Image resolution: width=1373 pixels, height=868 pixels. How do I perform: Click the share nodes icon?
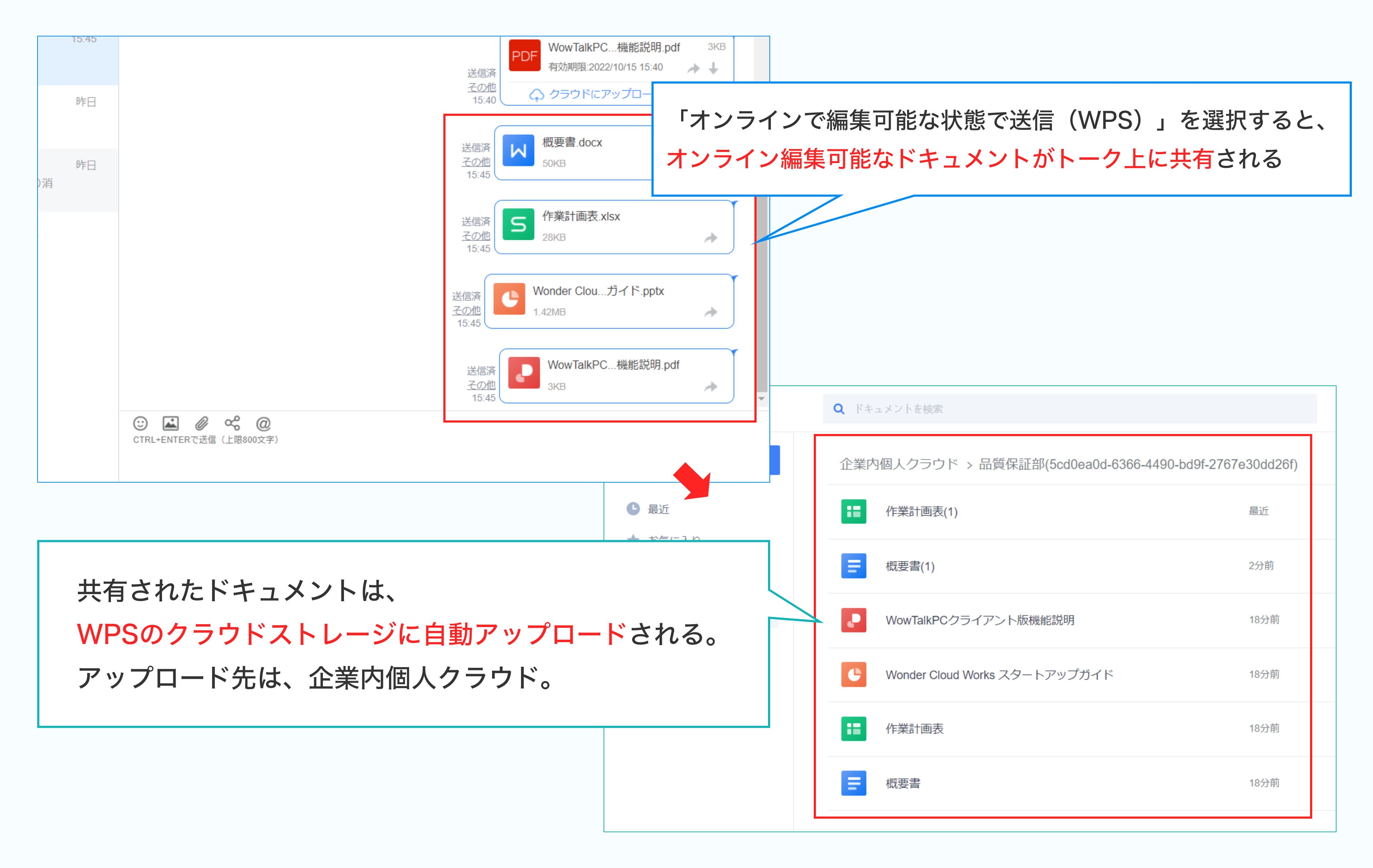coord(232,424)
